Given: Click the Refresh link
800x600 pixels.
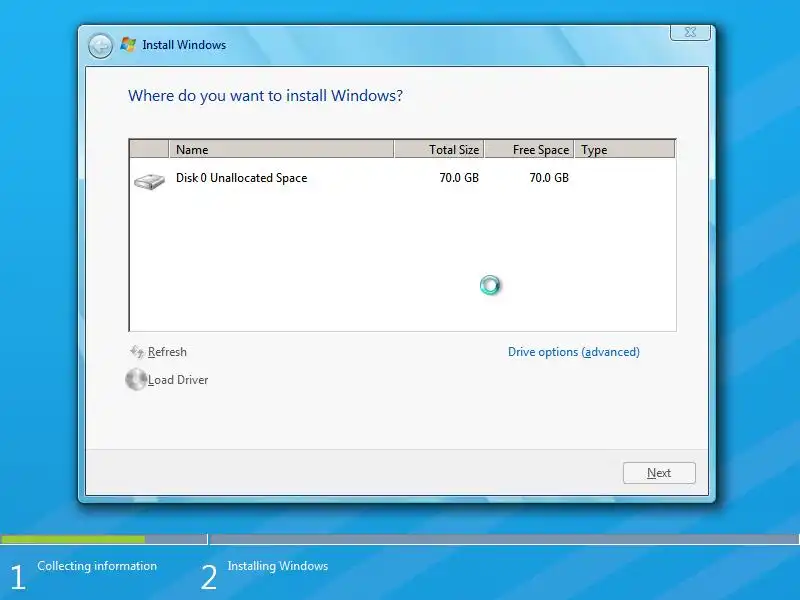Looking at the screenshot, I should pos(167,352).
